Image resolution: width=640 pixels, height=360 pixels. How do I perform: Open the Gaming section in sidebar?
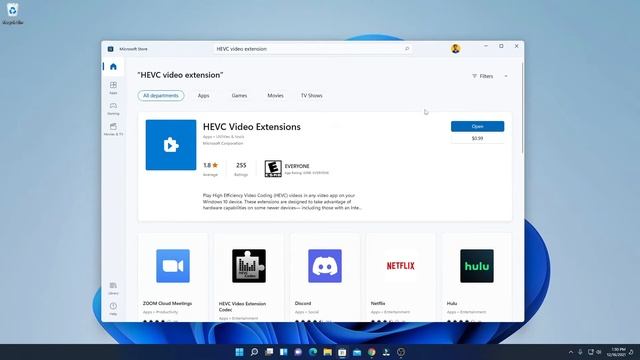pos(113,108)
